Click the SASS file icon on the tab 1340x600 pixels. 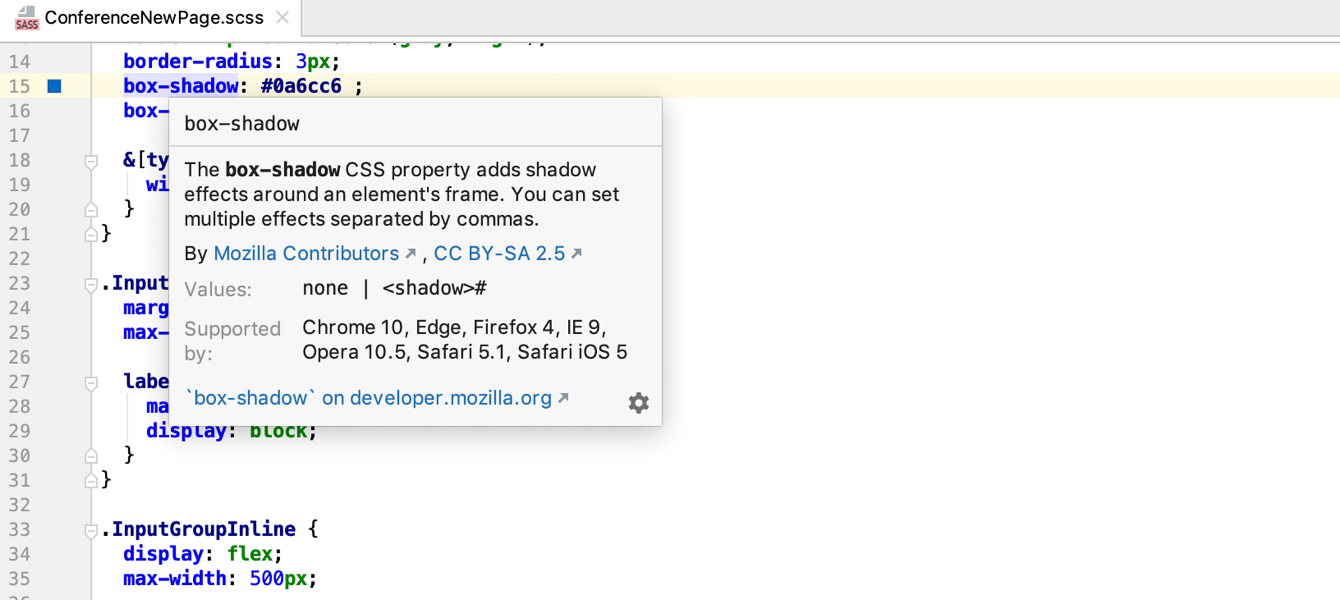[x=27, y=18]
